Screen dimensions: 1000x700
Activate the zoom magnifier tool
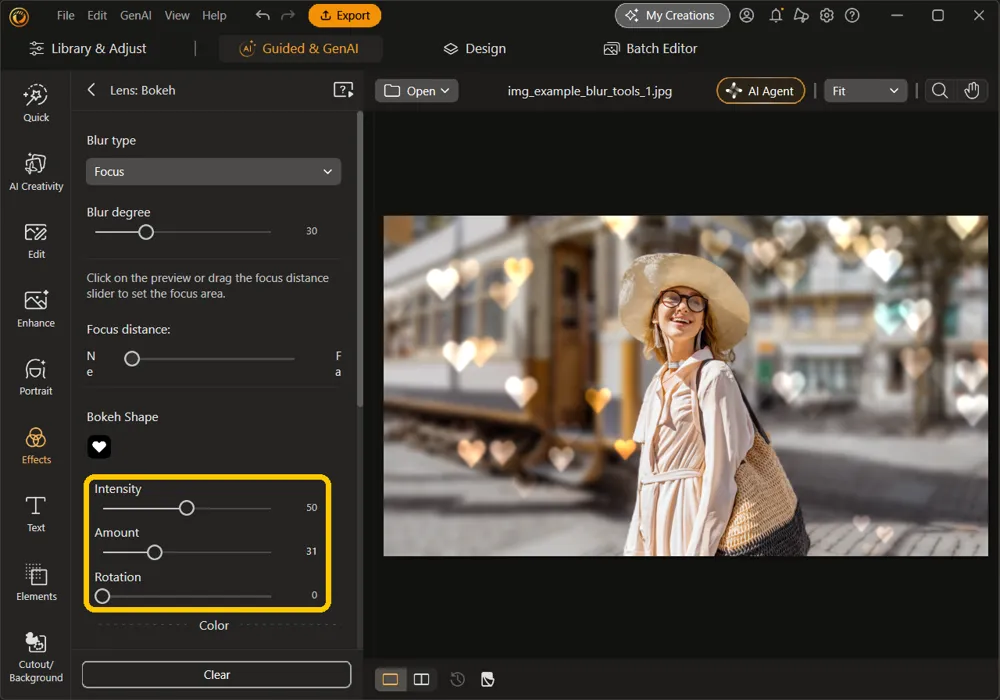coord(939,91)
